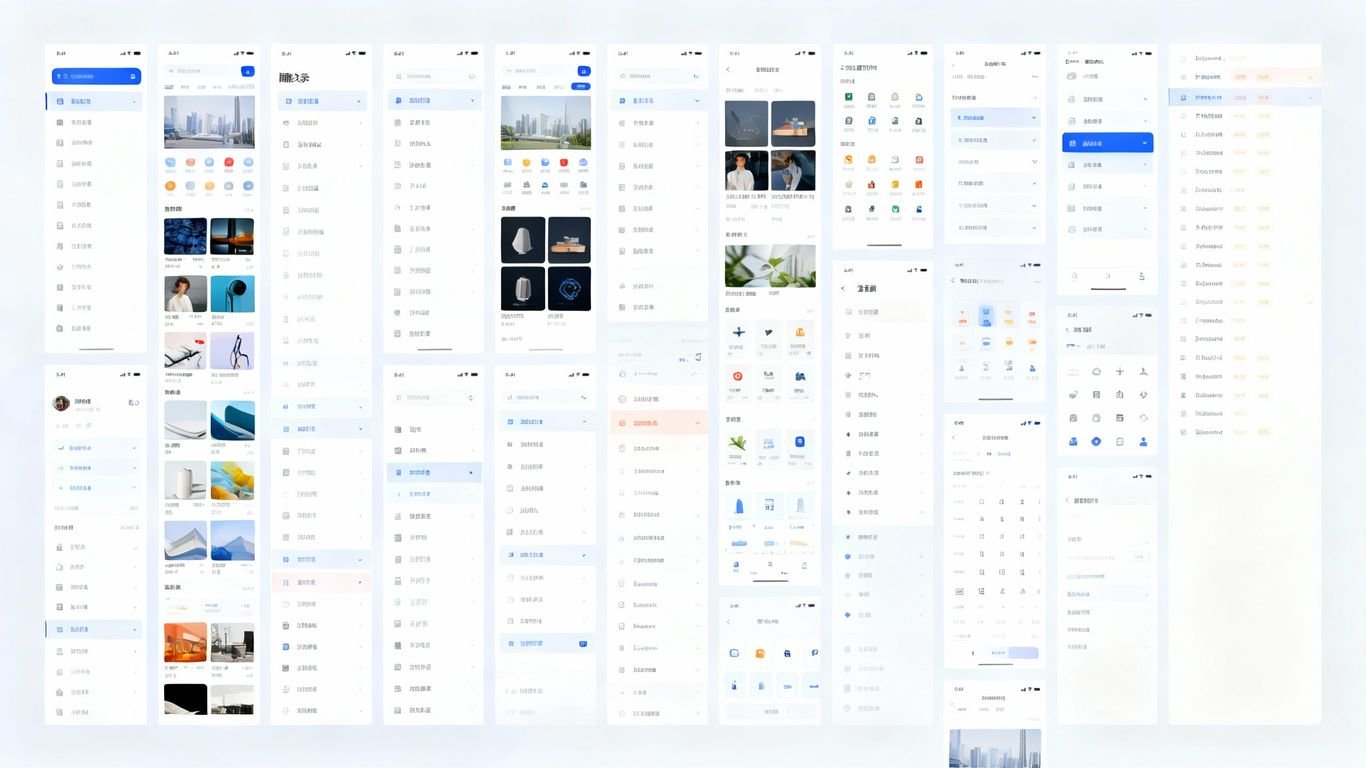
Task: Click the blue square search icon beside the search bar
Action: [x=247, y=72]
